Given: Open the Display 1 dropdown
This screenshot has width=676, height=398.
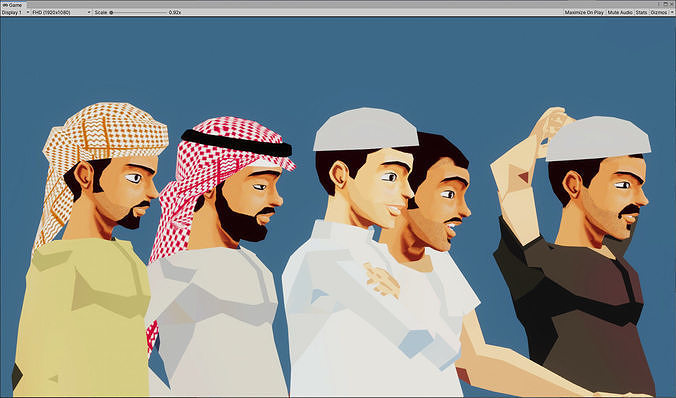Looking at the screenshot, I should point(16,13).
